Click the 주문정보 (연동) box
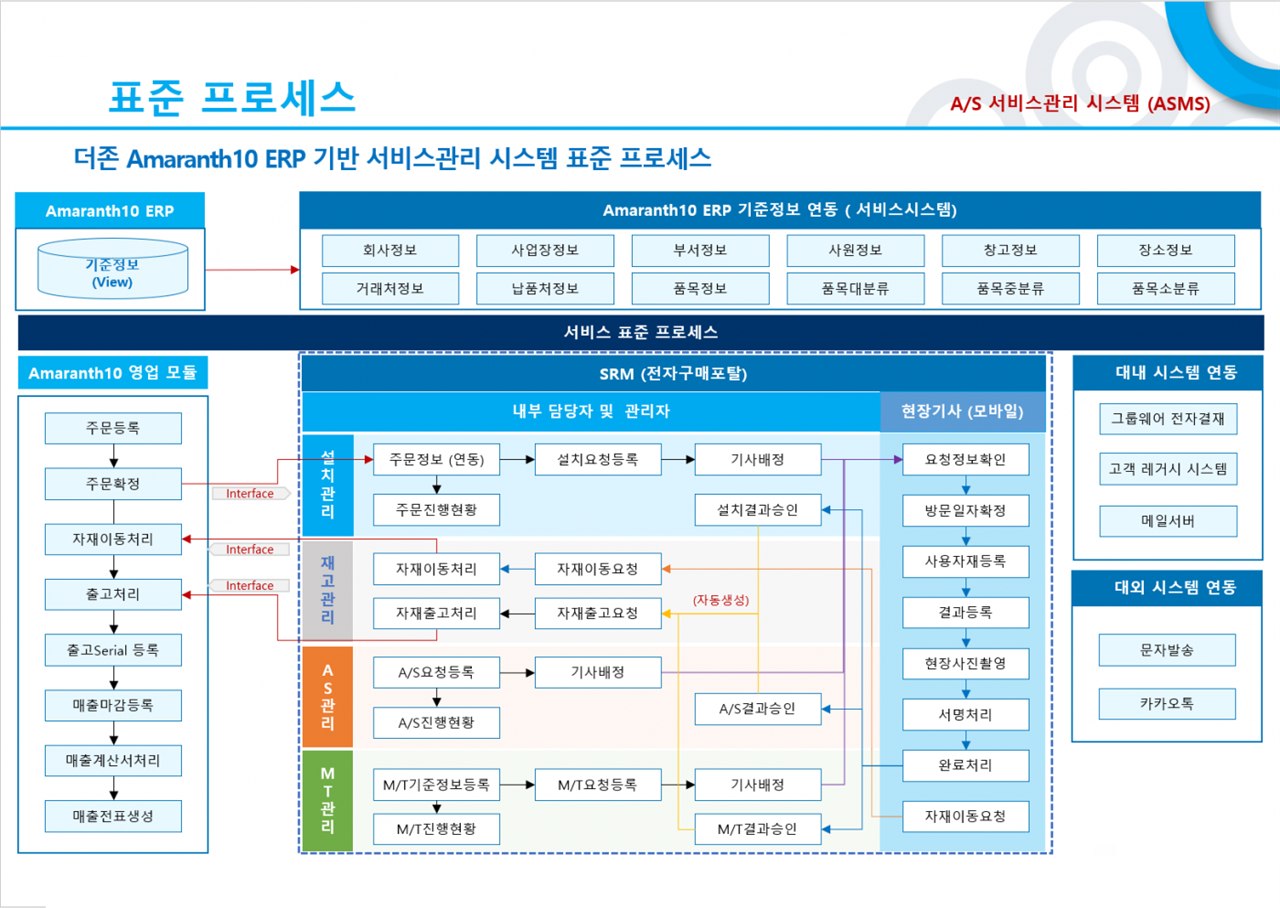1280x908 pixels. point(436,460)
